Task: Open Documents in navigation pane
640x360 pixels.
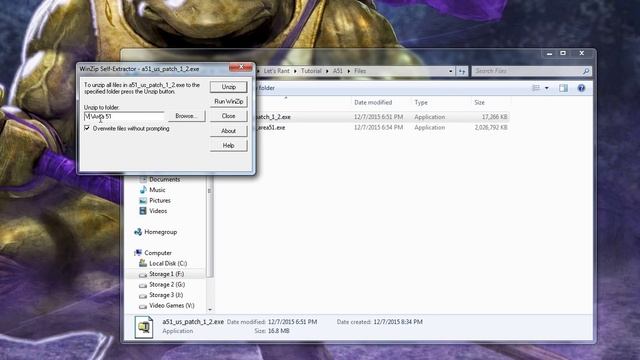Action: point(164,179)
